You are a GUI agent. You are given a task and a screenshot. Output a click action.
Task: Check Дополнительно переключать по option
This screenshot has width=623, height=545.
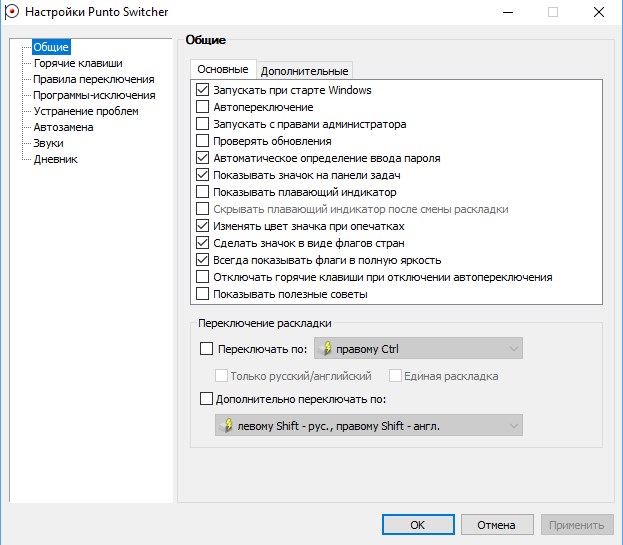(207, 399)
